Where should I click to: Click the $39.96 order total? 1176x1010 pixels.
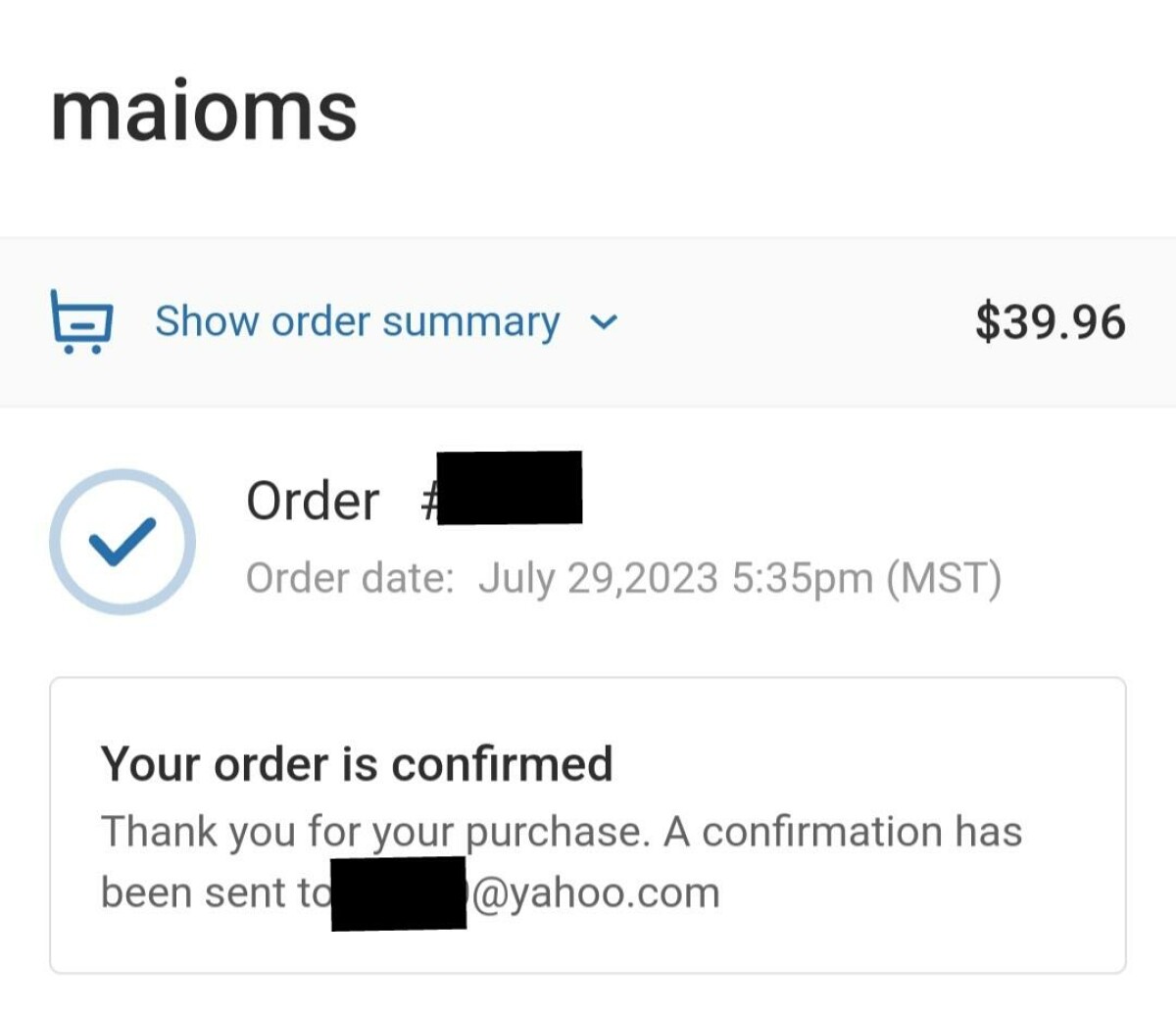pos(1050,321)
